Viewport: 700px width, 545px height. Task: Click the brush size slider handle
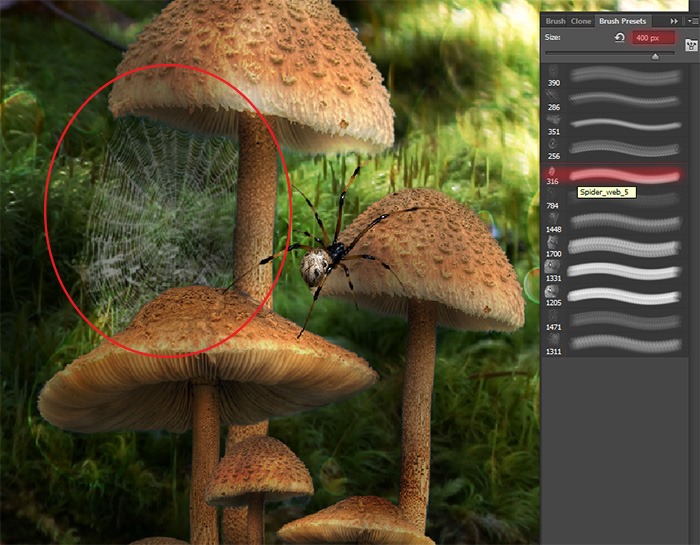pyautogui.click(x=655, y=56)
